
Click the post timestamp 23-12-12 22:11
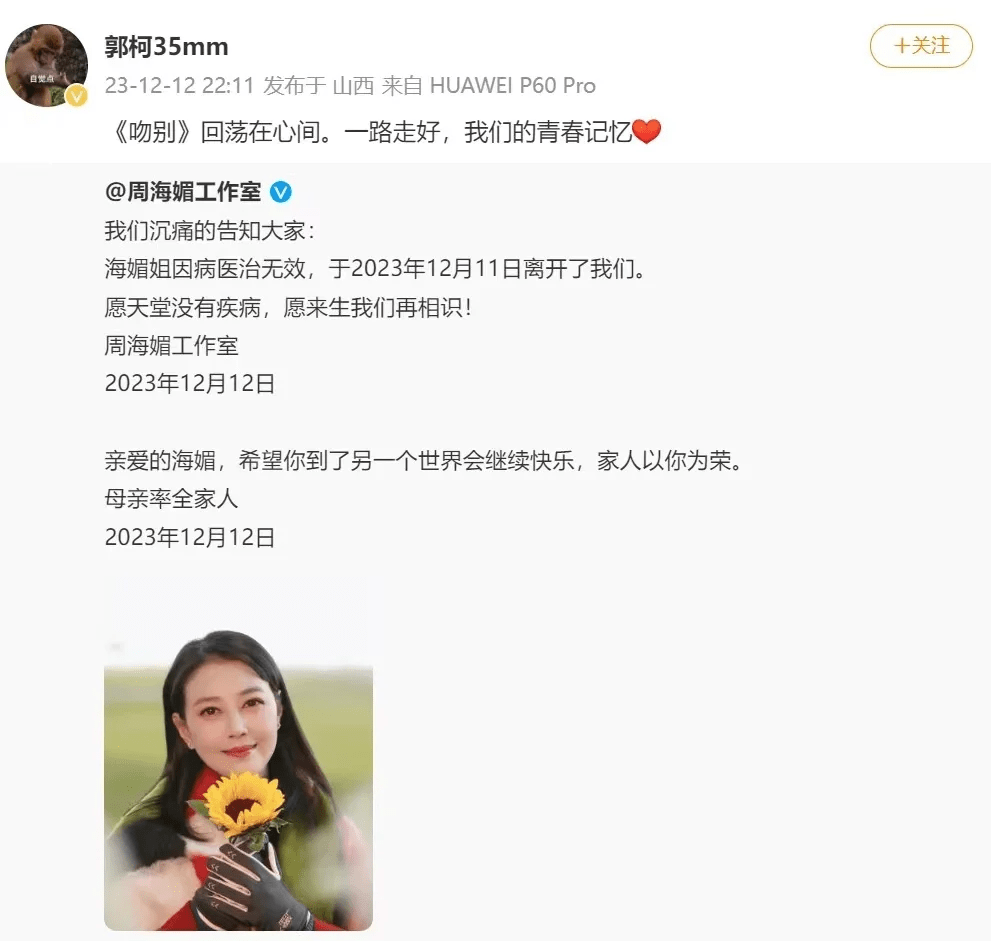point(179,85)
